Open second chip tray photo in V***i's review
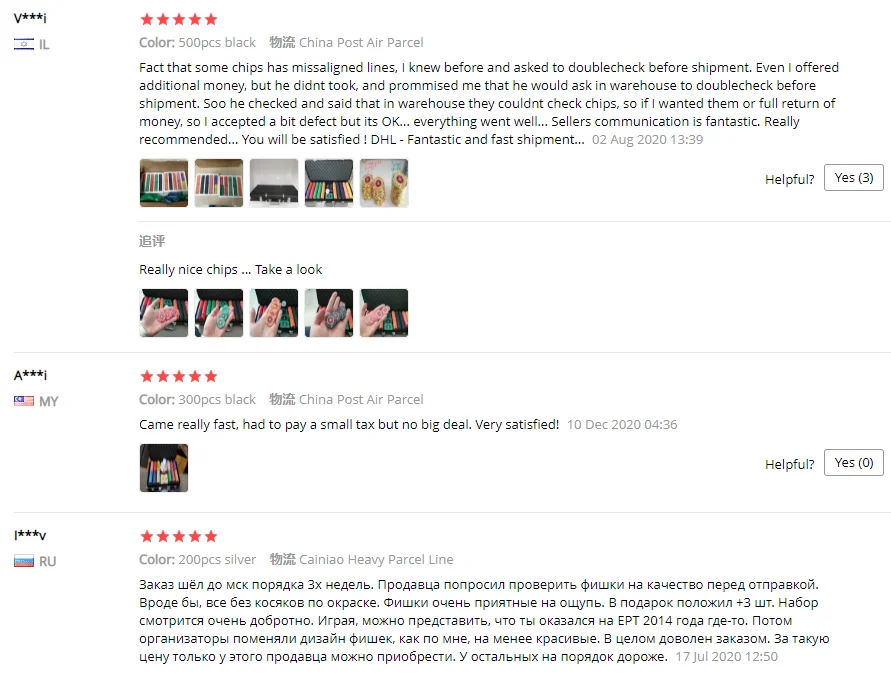The width and height of the screenshot is (891, 677). click(x=219, y=183)
